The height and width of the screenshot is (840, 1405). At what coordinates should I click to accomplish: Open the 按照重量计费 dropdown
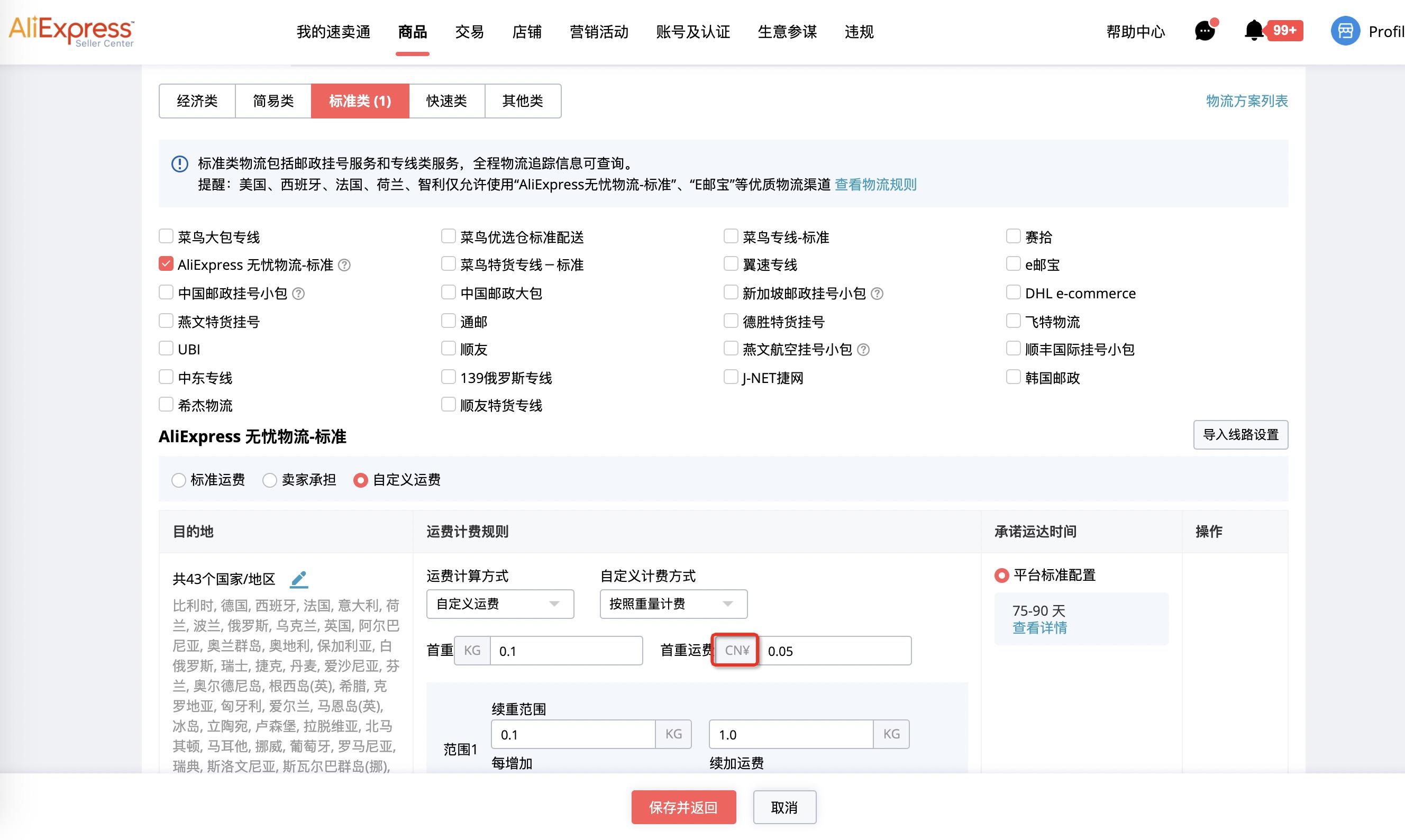click(x=673, y=604)
